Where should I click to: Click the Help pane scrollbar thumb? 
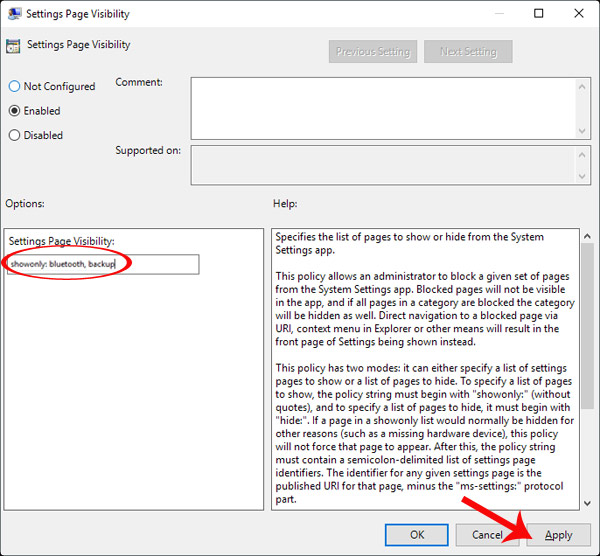coord(587,326)
